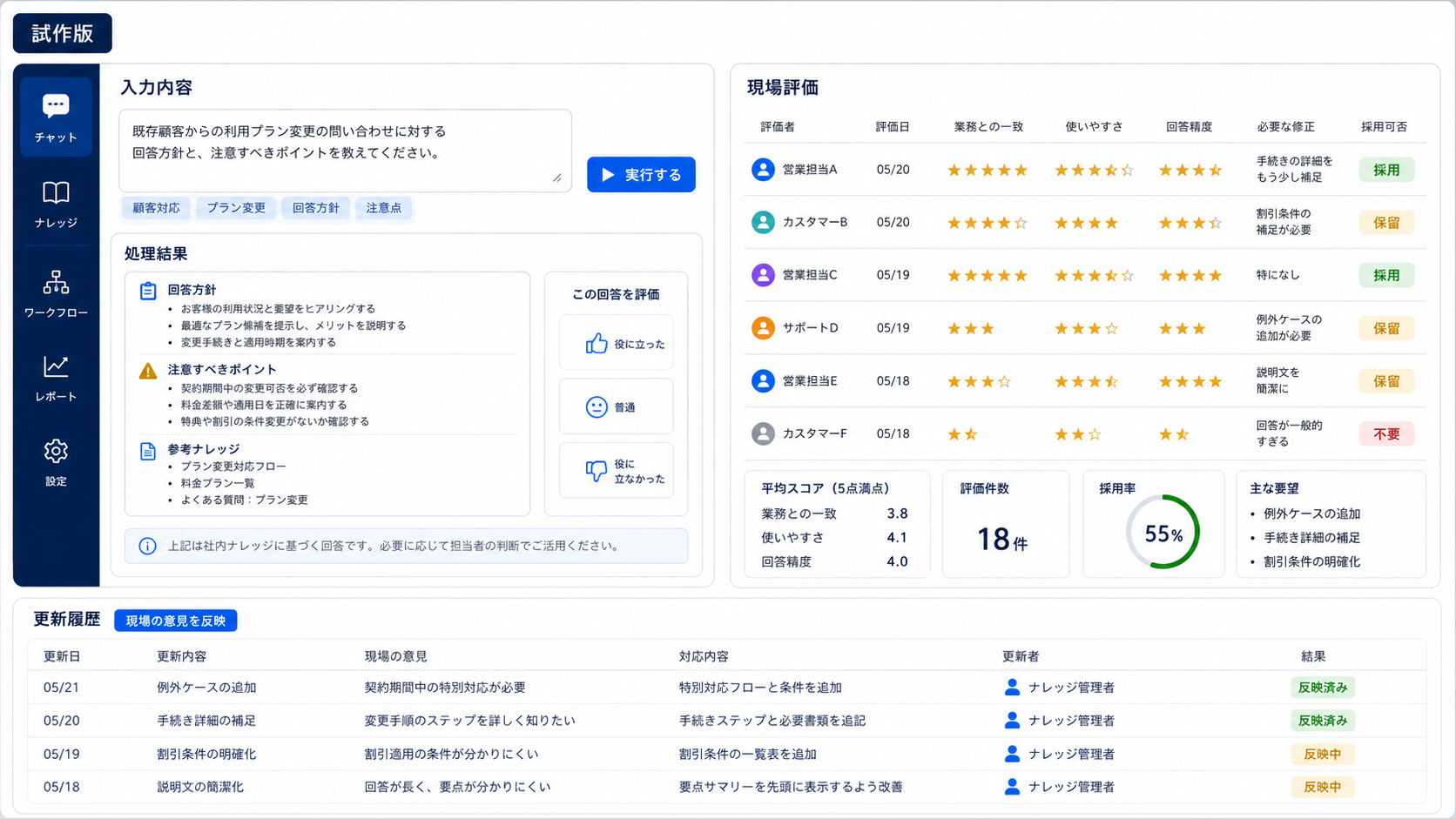Select the プラン変更 tag
Image resolution: width=1456 pixels, height=819 pixels.
236,208
